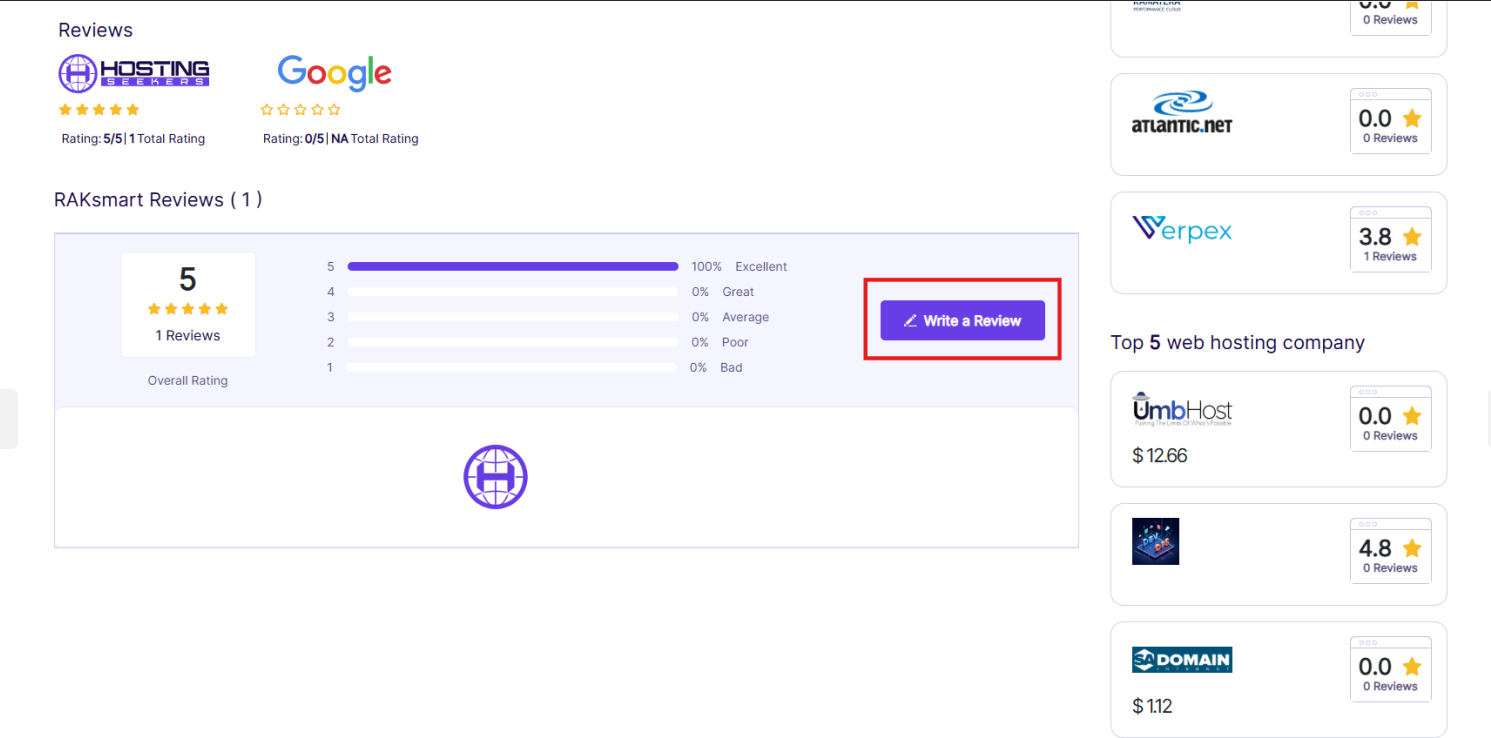Click the 5-star Excellent rating bar
This screenshot has height=738, width=1491.
(512, 267)
